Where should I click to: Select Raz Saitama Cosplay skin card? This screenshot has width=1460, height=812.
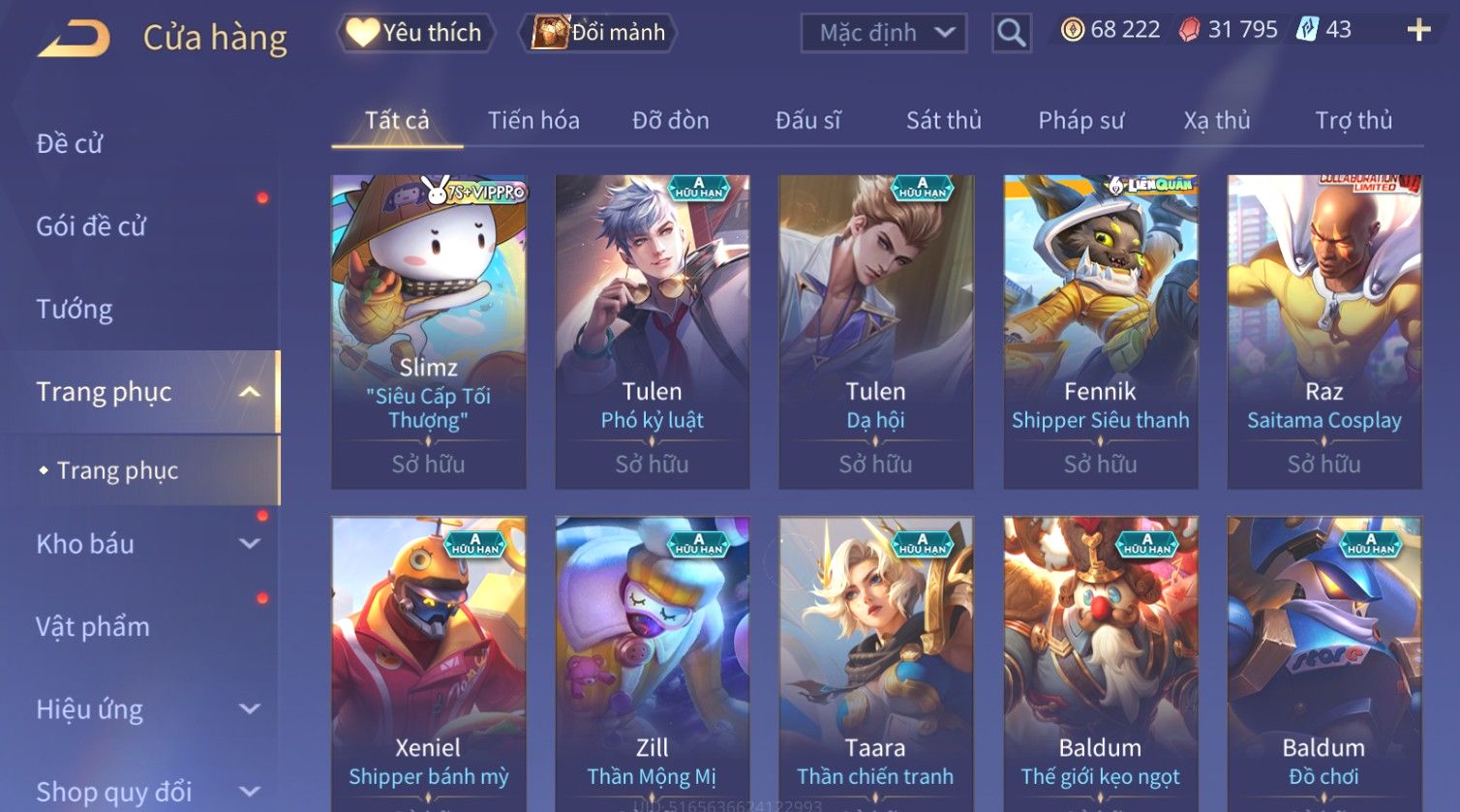[x=1323, y=332]
